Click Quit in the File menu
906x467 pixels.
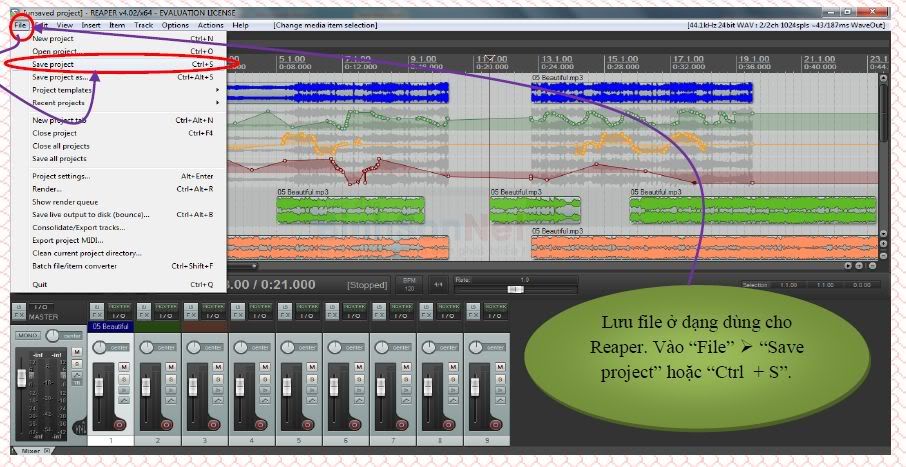[40, 284]
